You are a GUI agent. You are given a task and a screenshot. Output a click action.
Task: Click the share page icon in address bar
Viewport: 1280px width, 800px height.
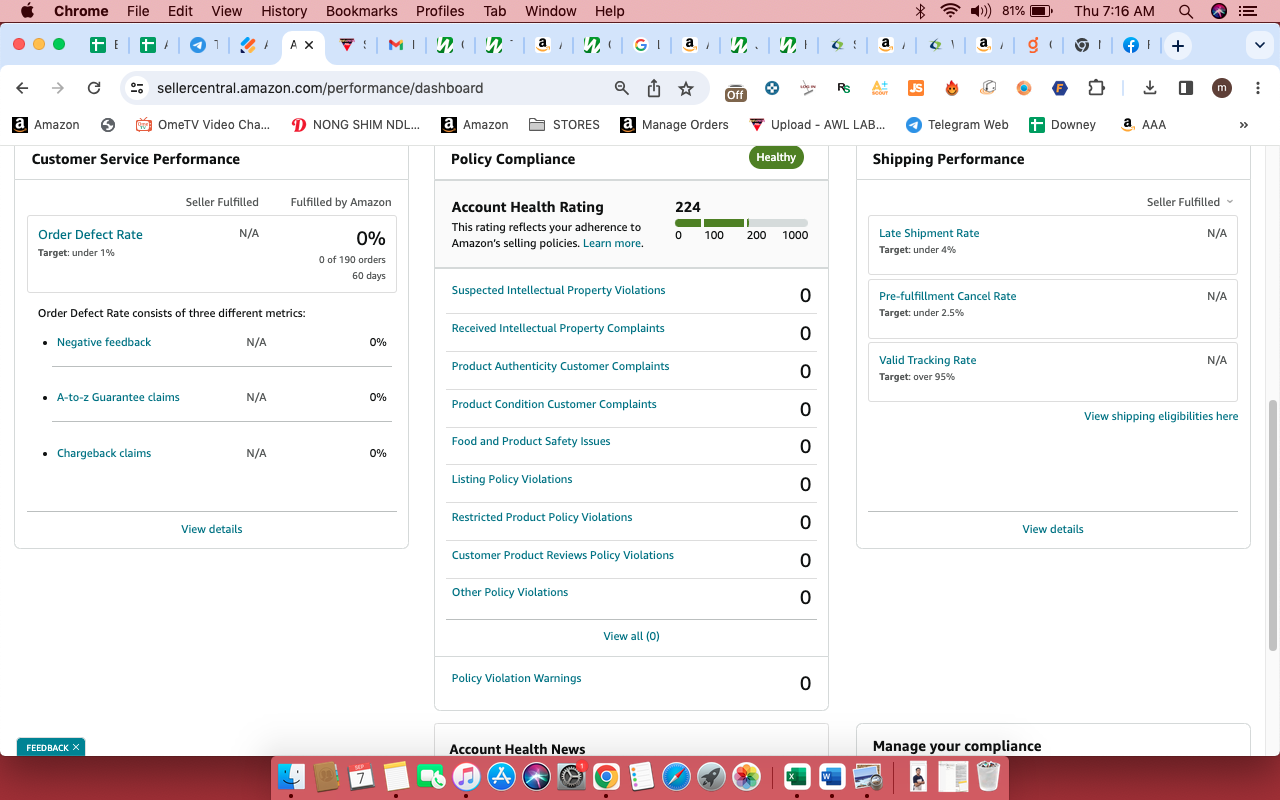click(654, 88)
